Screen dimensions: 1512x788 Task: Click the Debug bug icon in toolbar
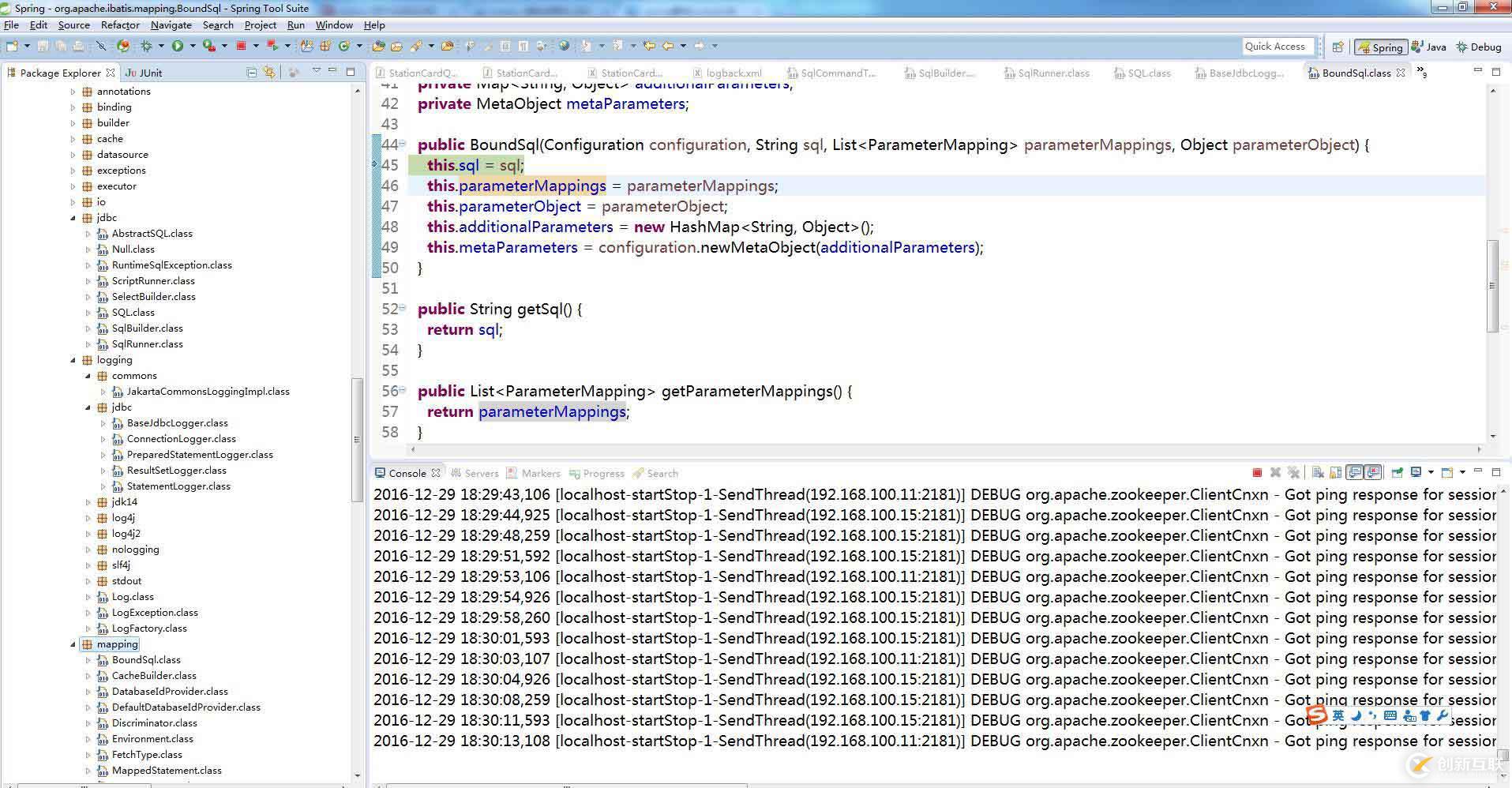pyautogui.click(x=146, y=47)
